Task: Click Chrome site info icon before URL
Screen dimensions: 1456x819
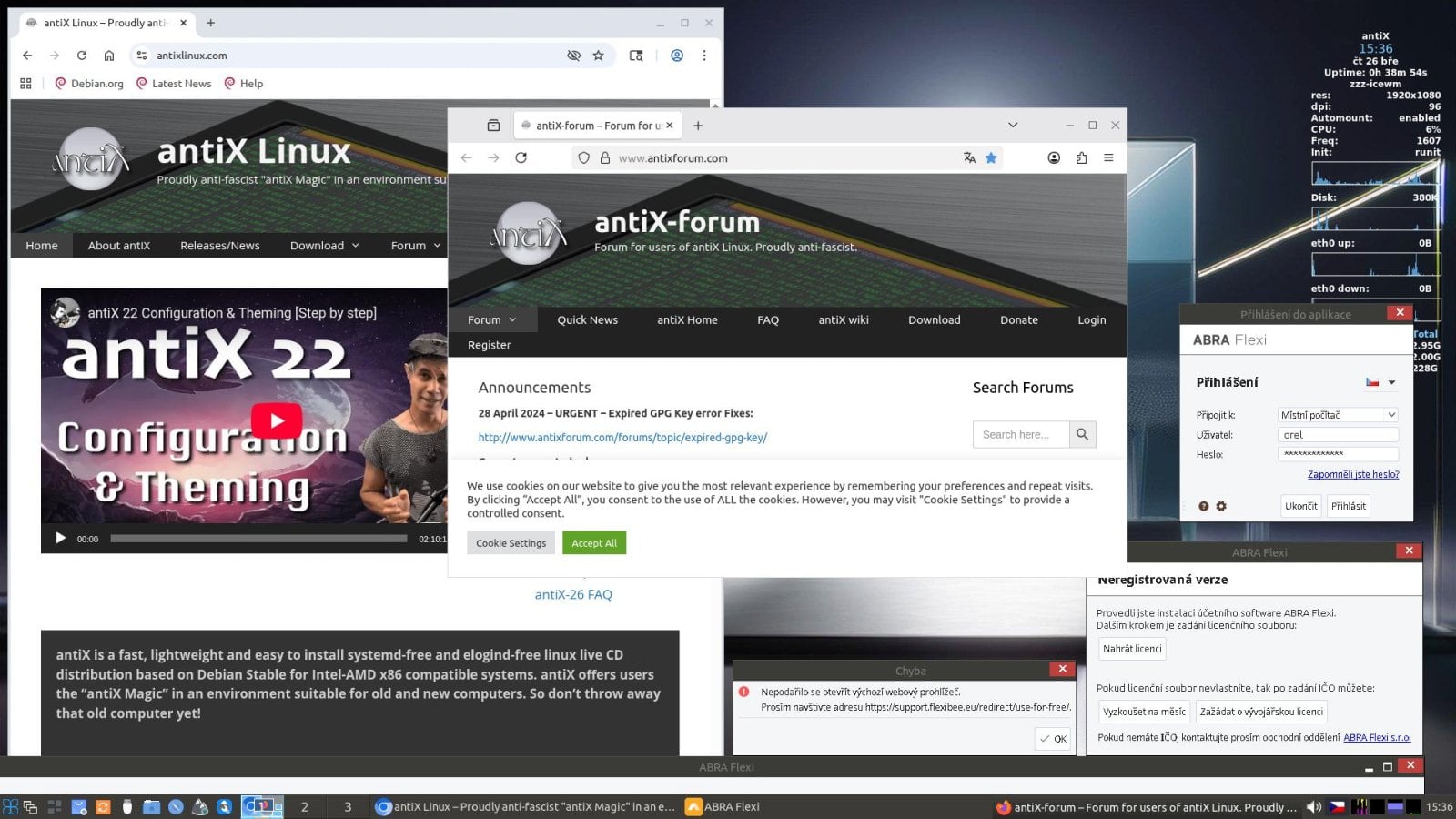Action: 141,56
